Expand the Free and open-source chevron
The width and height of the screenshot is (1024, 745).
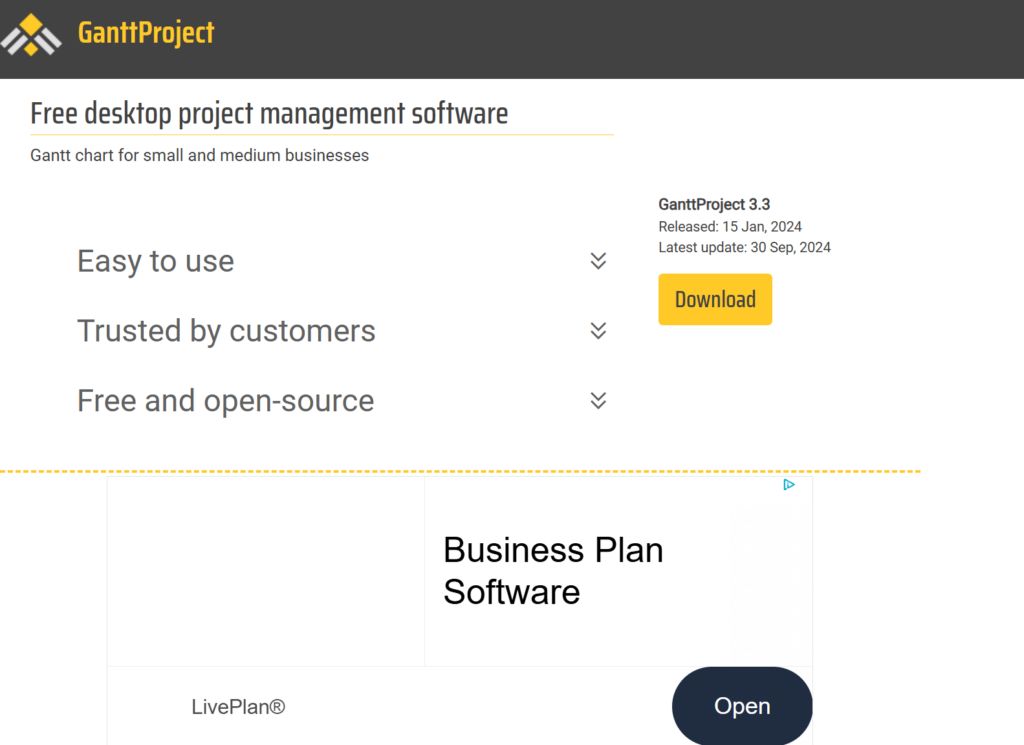click(x=598, y=400)
